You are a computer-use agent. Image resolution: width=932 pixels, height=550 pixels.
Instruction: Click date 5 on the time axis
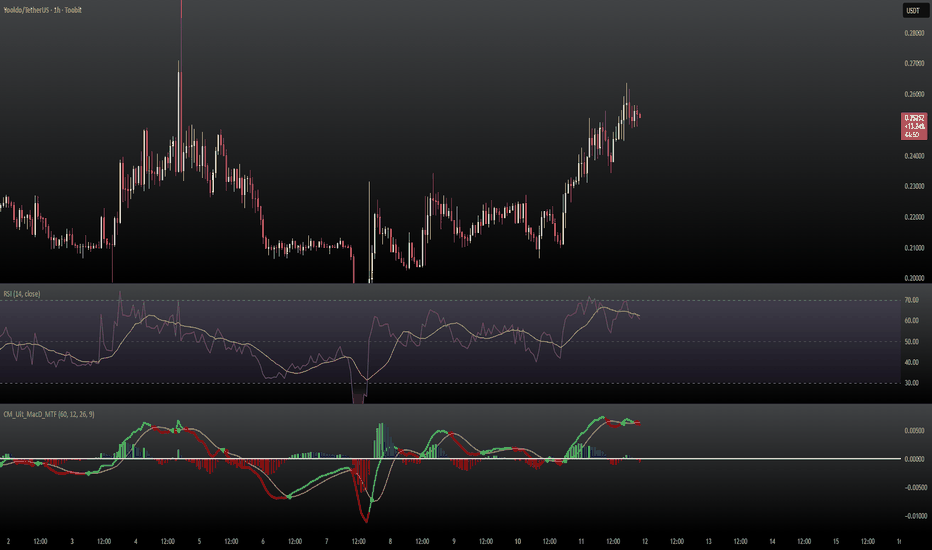tap(199, 541)
